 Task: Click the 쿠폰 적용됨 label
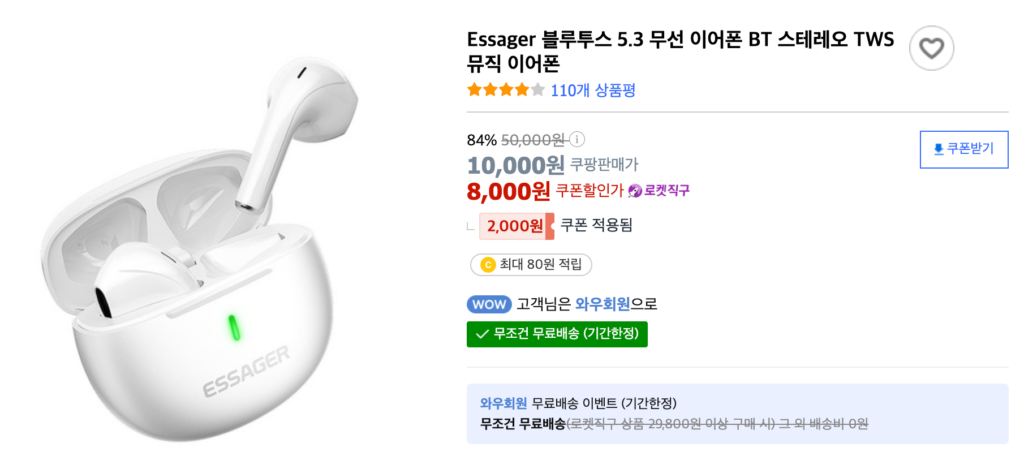(596, 226)
